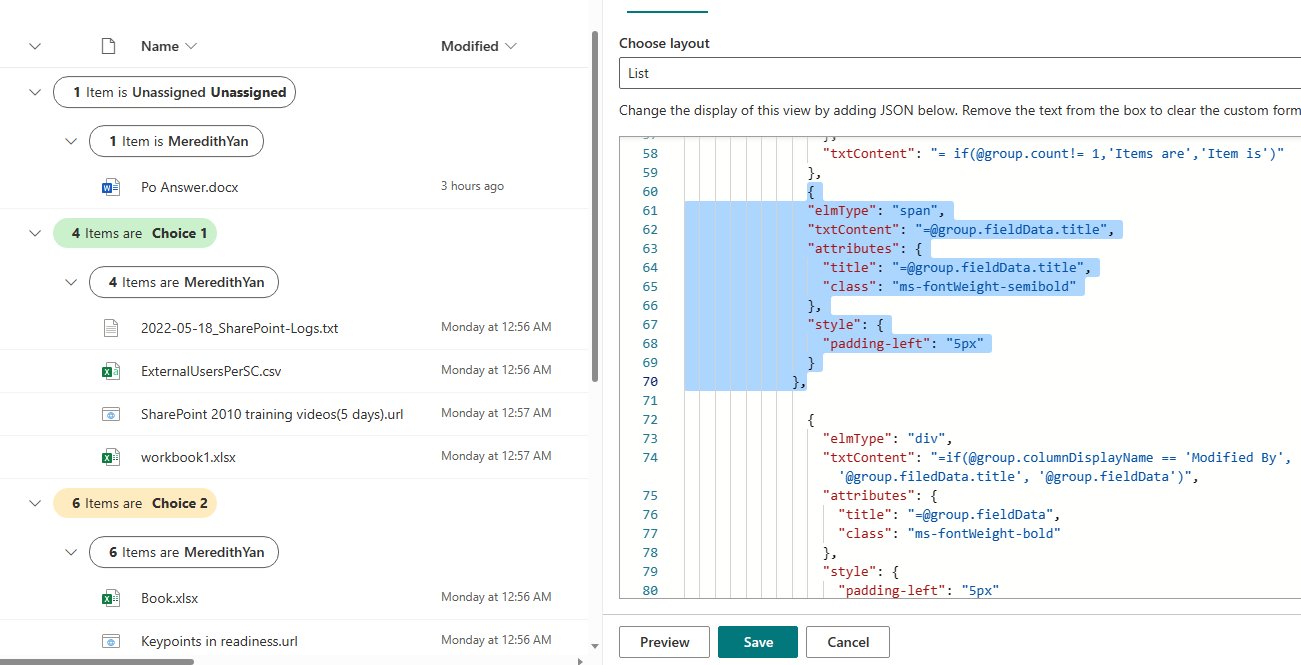Click the "elmType": "span" code line 61

pos(876,211)
